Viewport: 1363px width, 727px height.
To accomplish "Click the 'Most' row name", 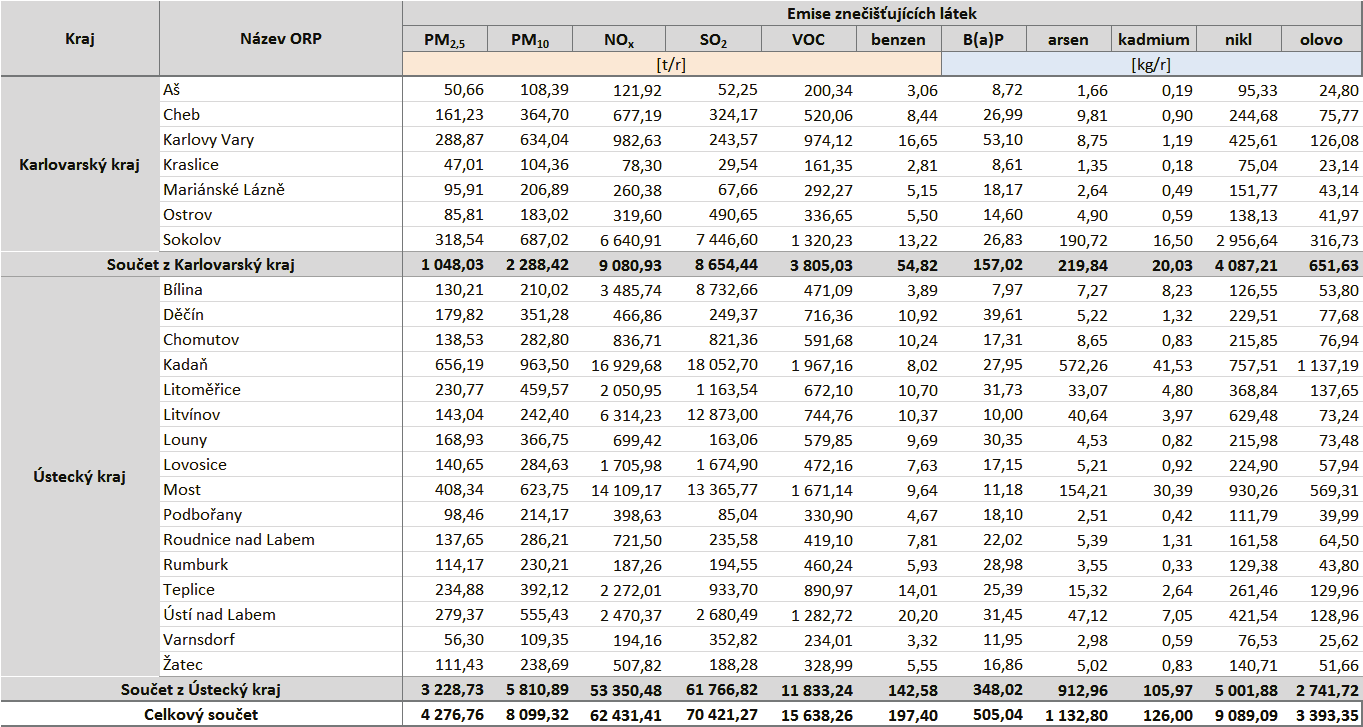I will 181,490.
